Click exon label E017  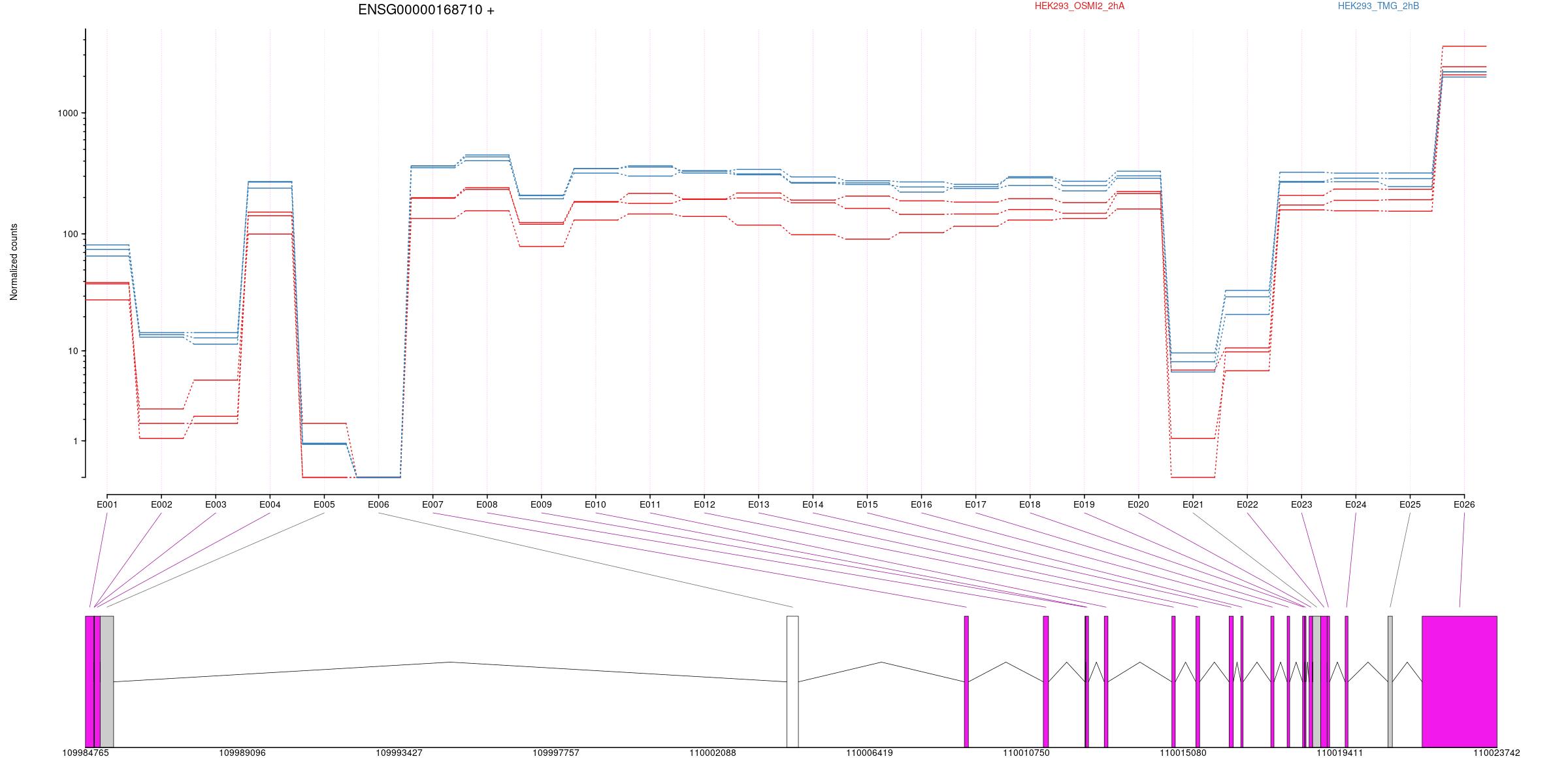[975, 504]
